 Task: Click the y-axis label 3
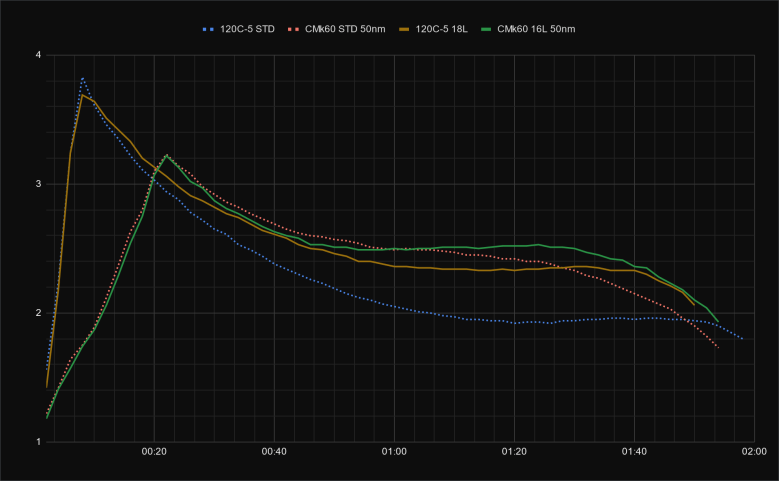pos(38,184)
